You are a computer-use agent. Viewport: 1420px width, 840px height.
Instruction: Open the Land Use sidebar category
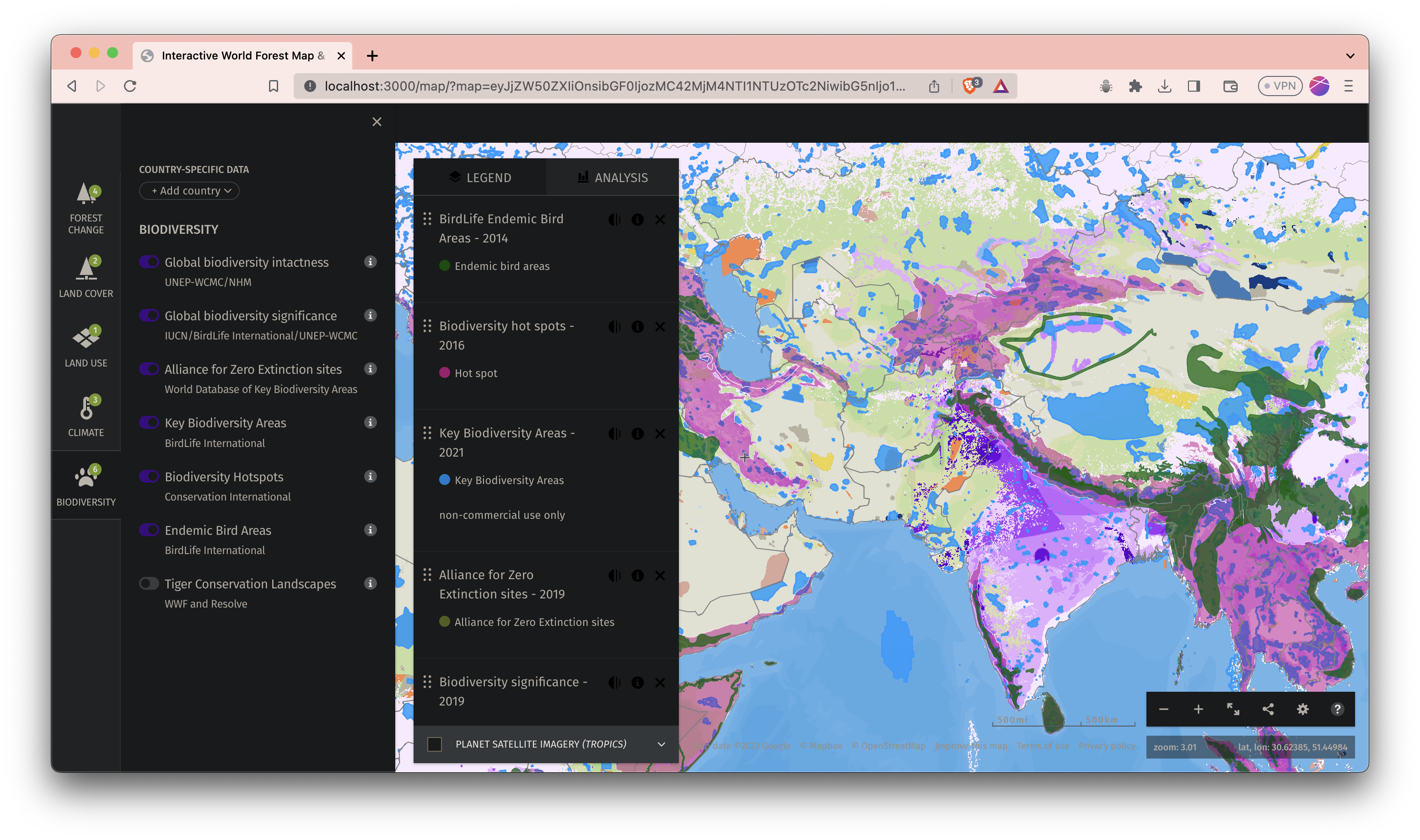tap(86, 346)
